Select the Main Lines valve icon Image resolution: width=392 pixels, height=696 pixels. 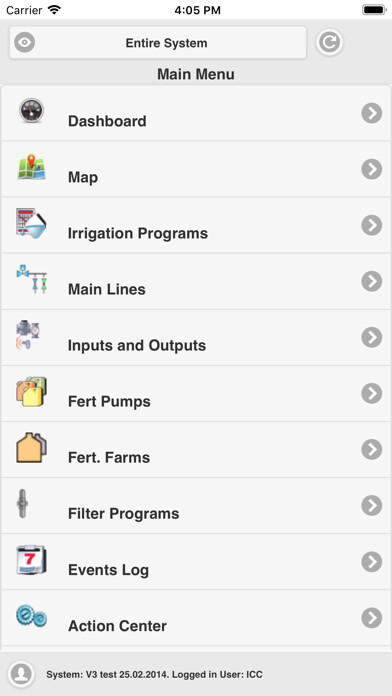pos(32,279)
